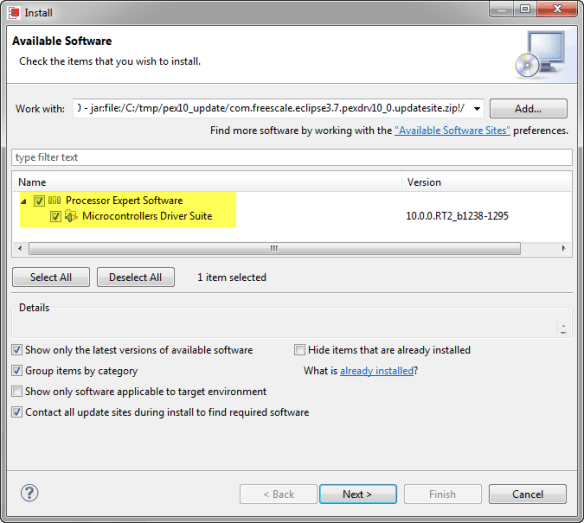Click the Add... button

529,109
